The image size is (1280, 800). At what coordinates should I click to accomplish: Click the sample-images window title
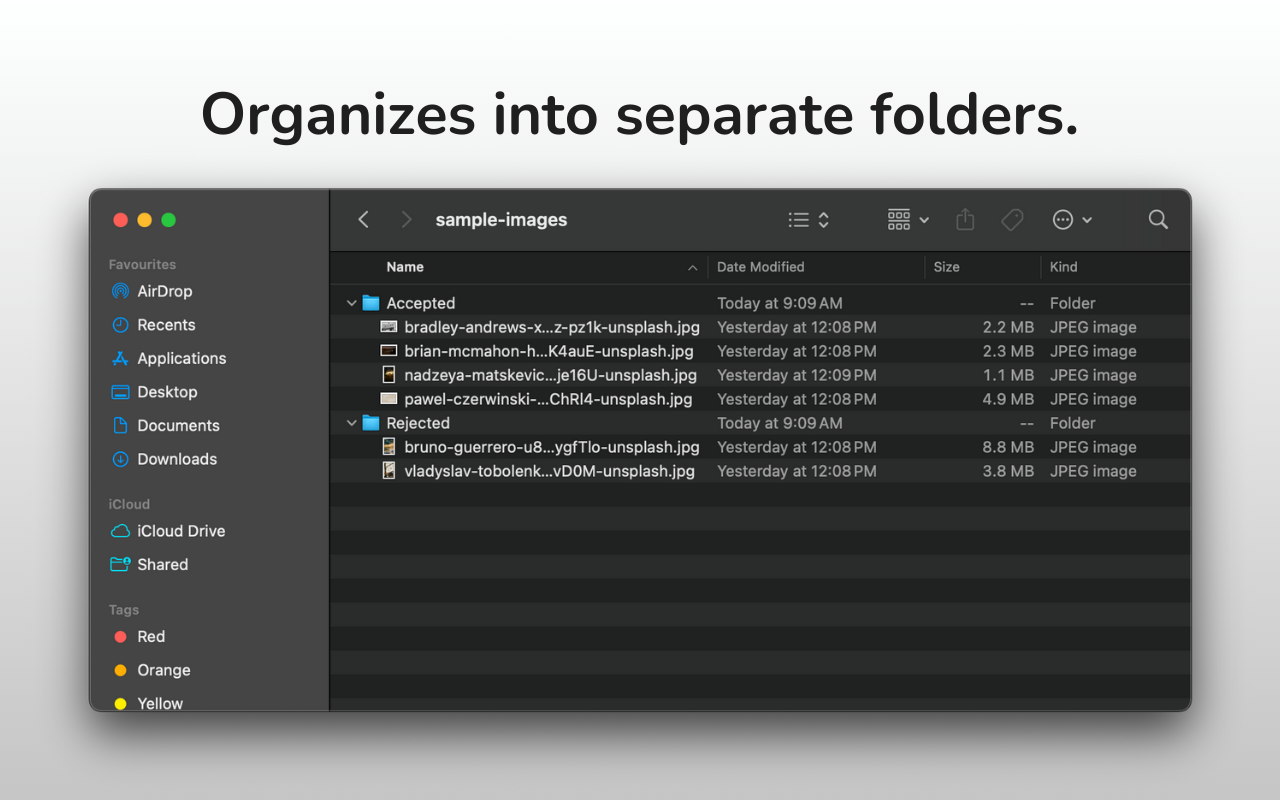click(501, 220)
